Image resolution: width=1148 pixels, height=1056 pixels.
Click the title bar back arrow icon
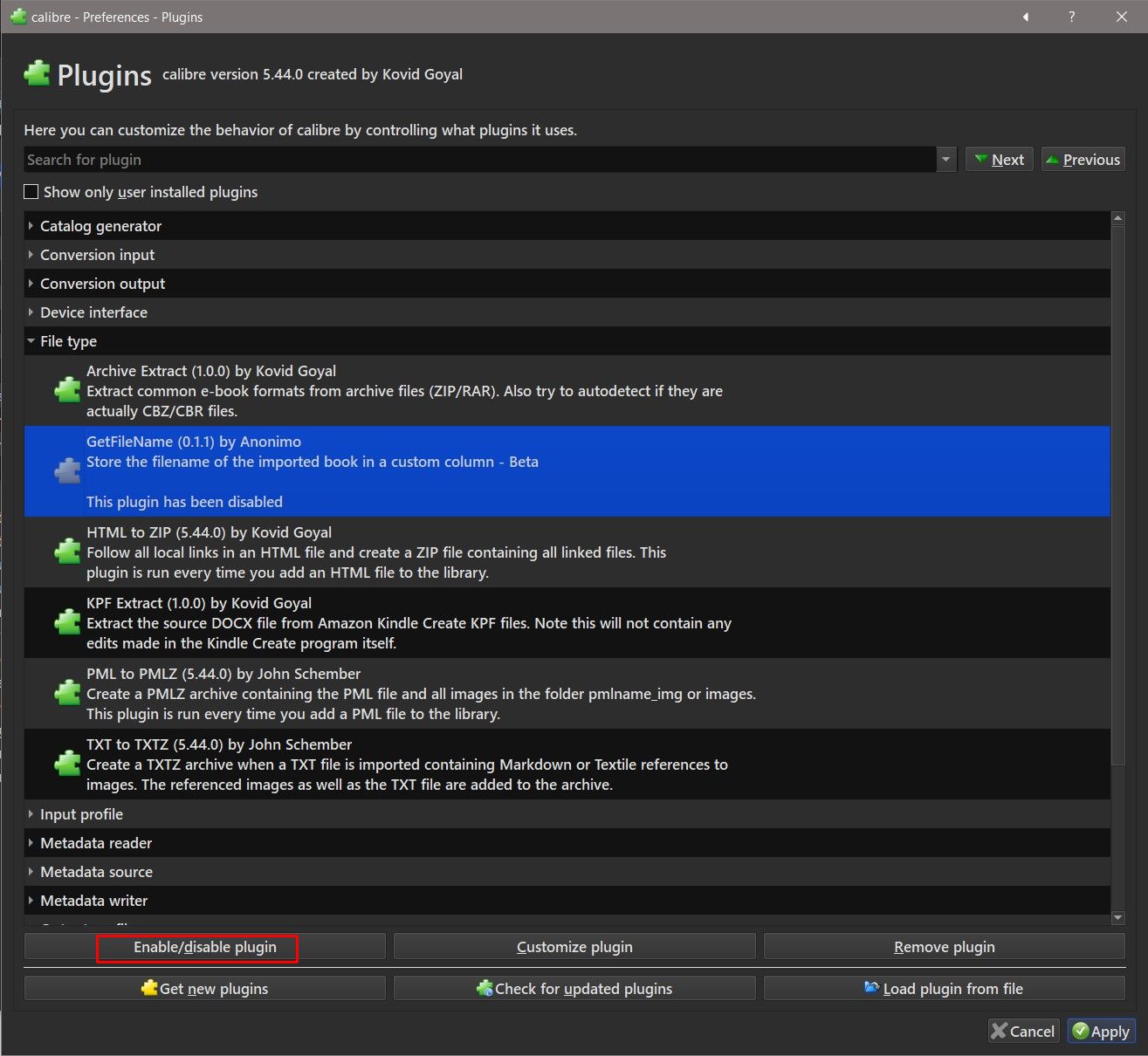(1026, 17)
